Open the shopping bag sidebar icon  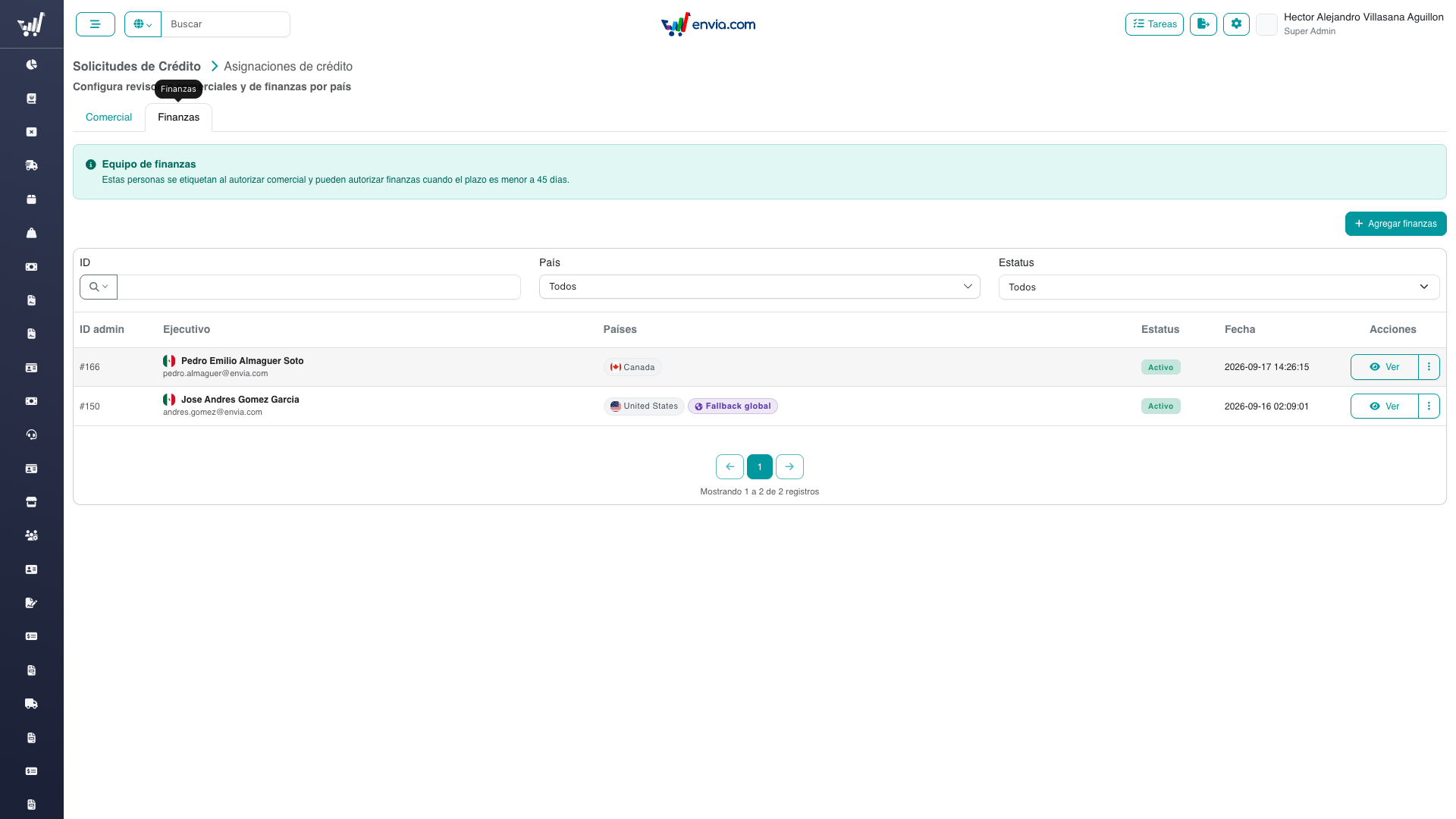coord(31,233)
